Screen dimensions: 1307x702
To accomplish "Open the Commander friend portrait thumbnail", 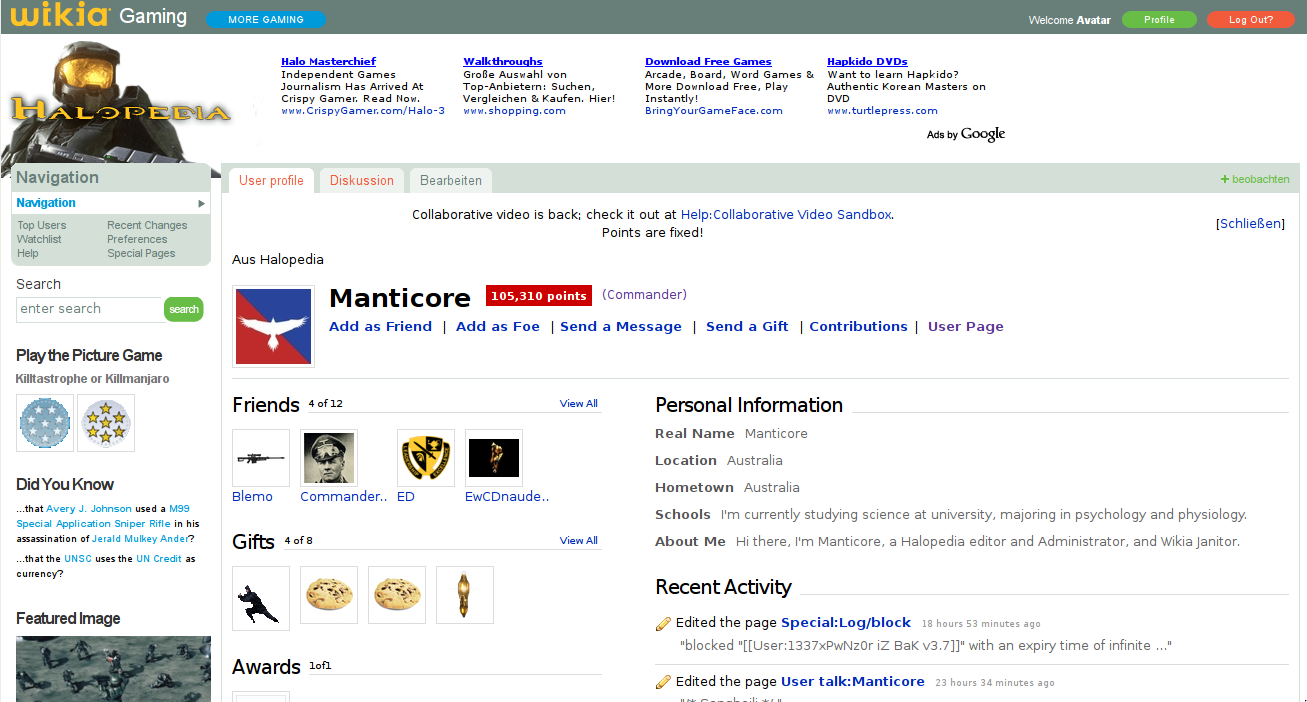I will tap(329, 458).
